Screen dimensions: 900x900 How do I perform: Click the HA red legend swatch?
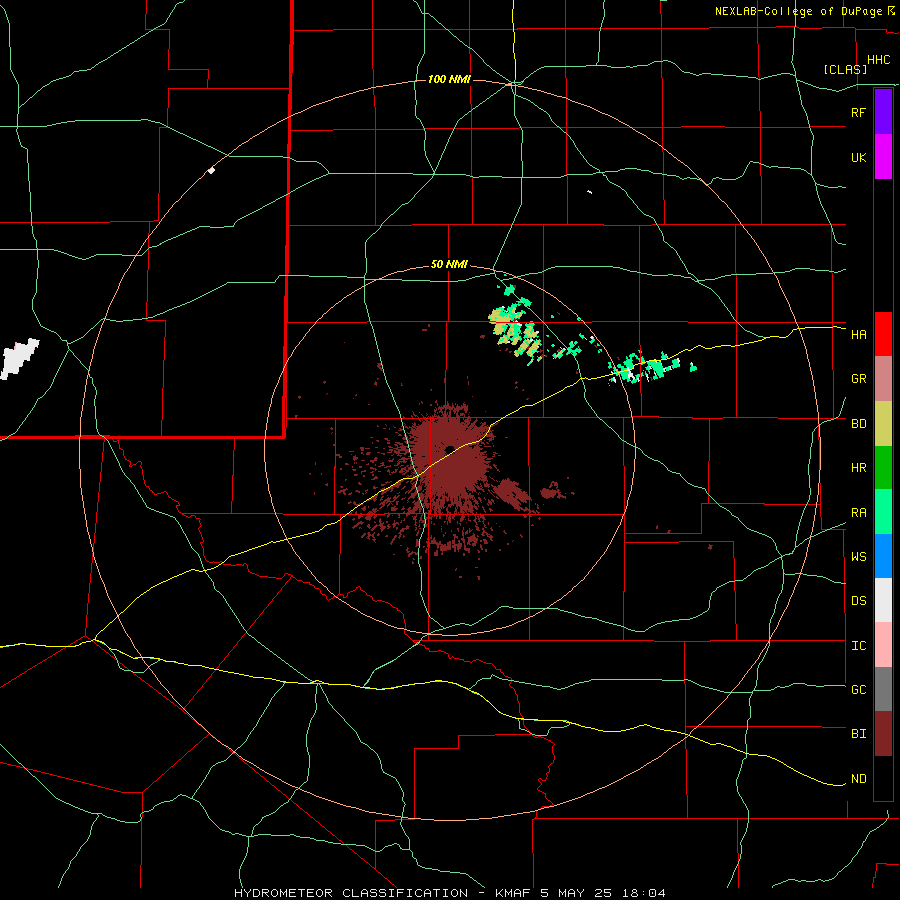click(x=883, y=334)
